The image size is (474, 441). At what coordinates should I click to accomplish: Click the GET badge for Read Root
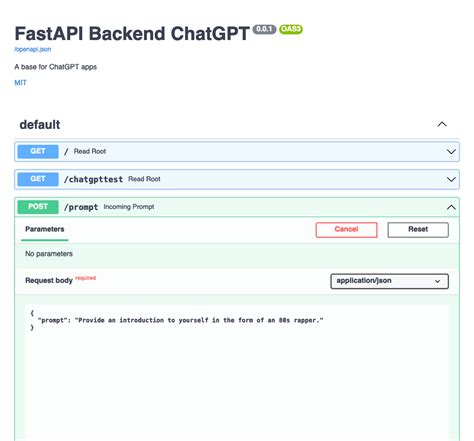38,151
